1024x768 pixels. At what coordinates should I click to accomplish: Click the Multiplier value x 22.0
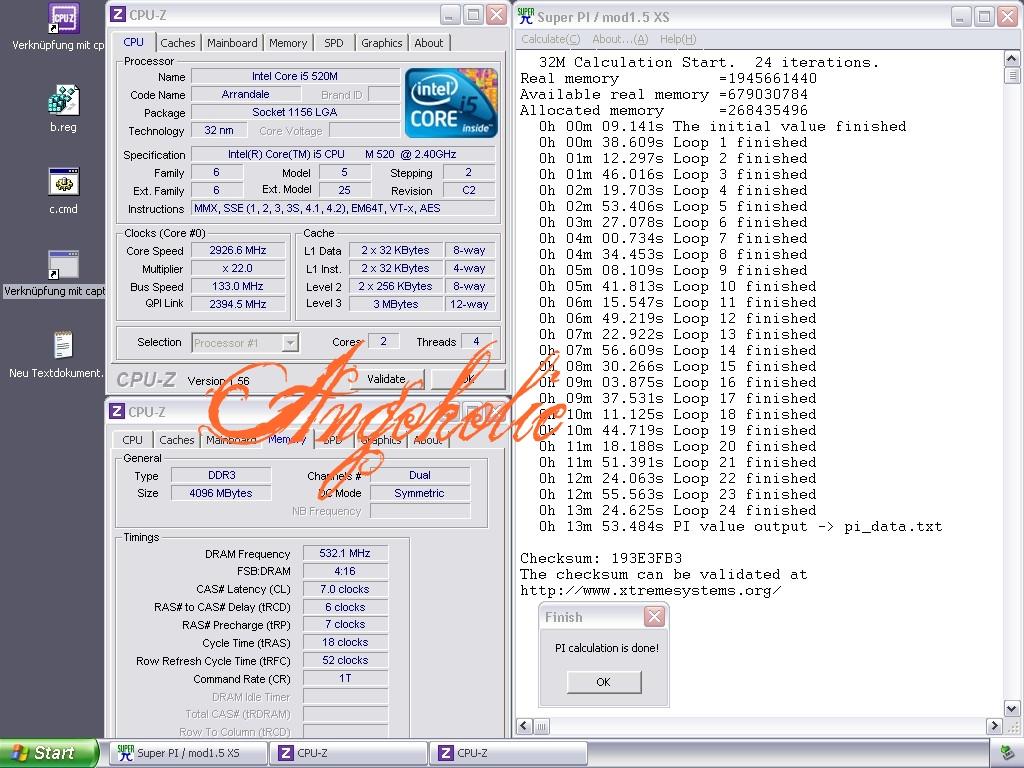(238, 268)
